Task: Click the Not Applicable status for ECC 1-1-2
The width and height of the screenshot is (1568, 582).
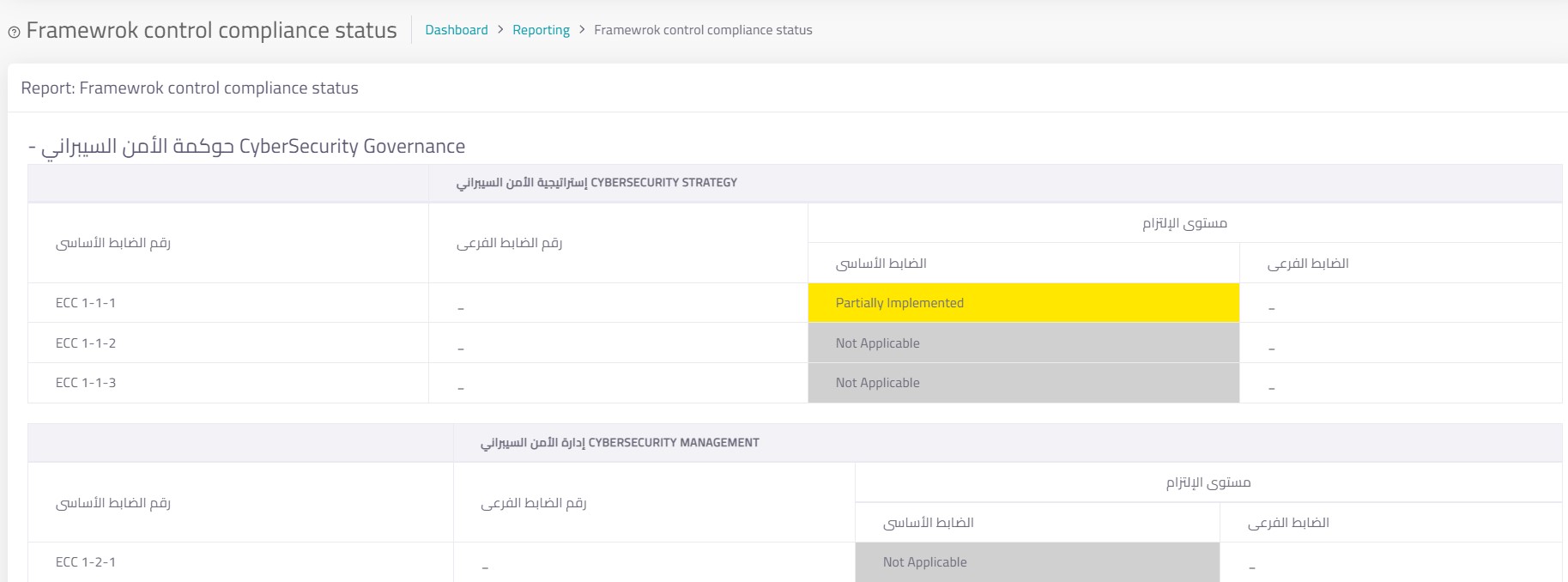Action: (877, 343)
